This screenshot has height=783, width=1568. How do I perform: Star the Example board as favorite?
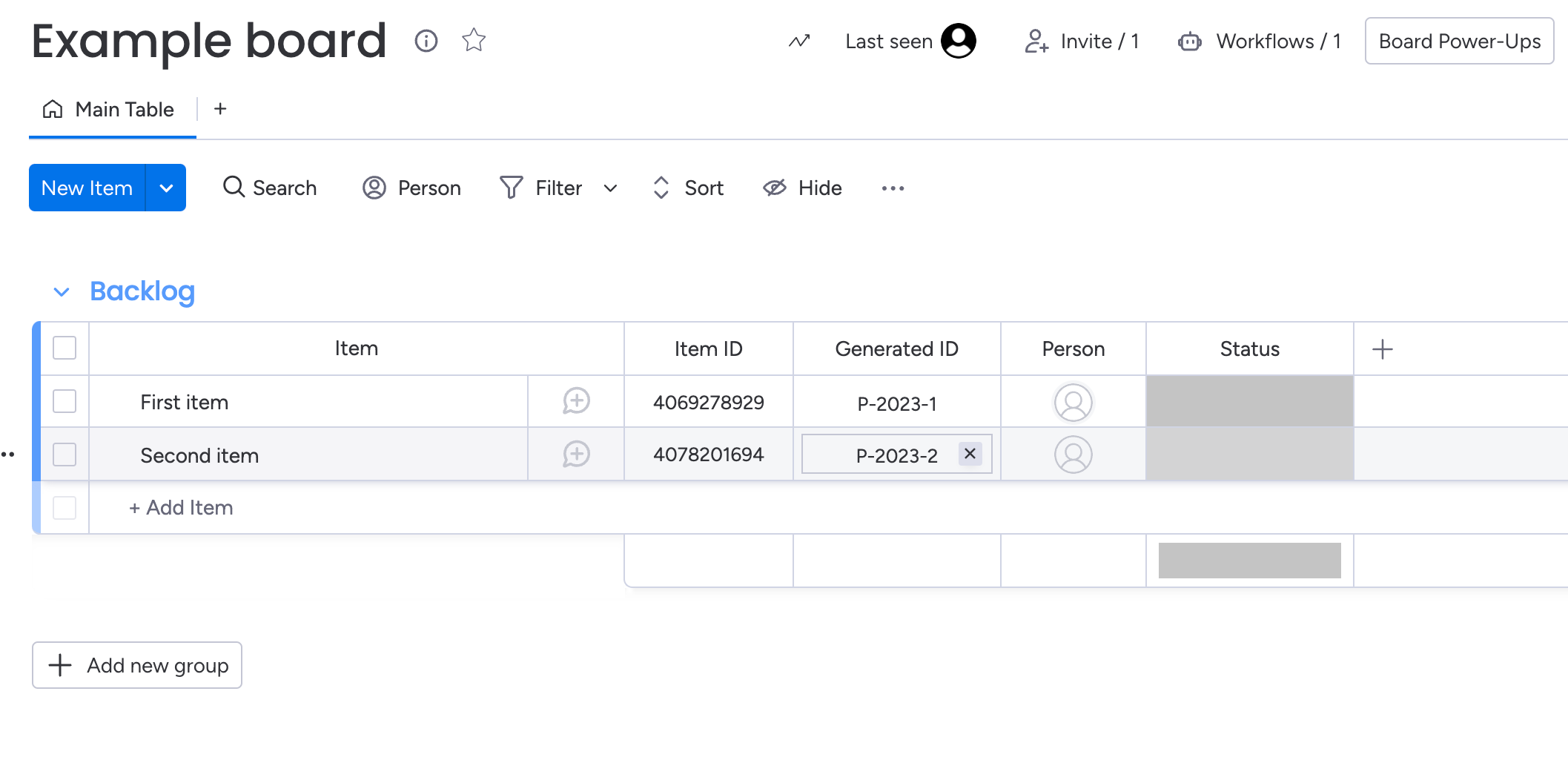click(473, 40)
